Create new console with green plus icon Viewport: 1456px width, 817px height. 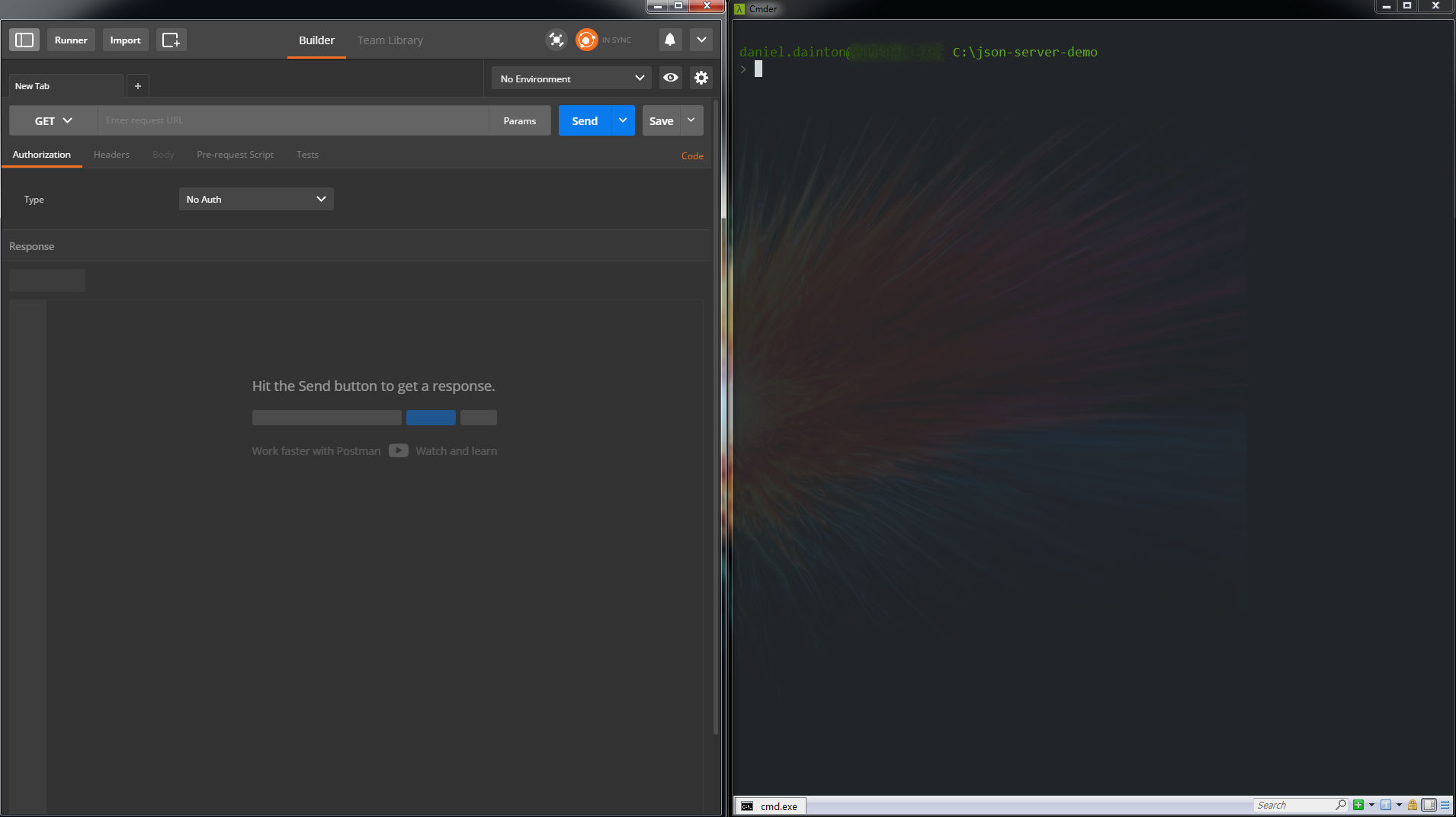click(x=1358, y=805)
